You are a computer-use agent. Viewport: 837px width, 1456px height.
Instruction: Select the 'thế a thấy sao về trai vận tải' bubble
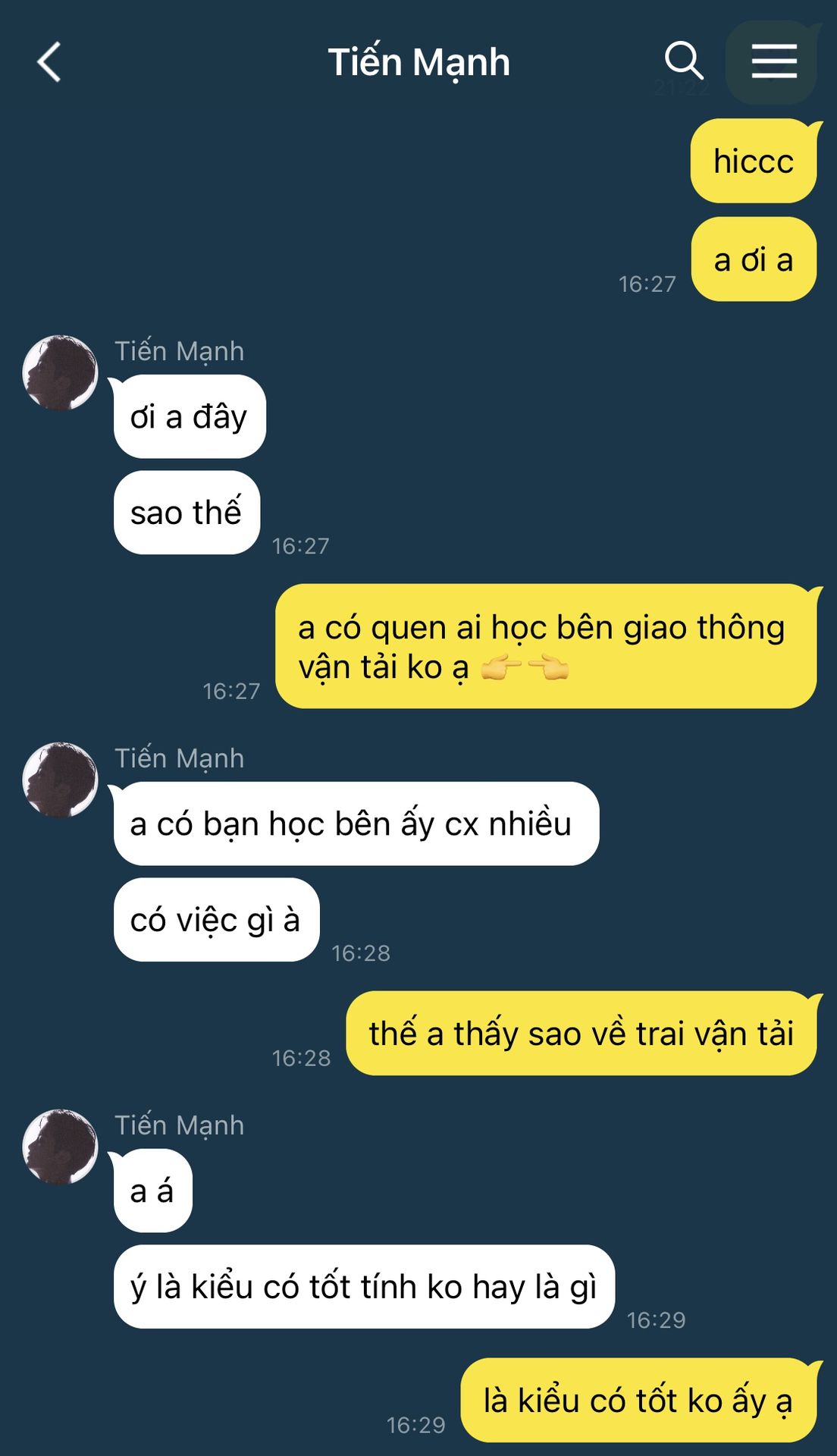click(x=582, y=1033)
